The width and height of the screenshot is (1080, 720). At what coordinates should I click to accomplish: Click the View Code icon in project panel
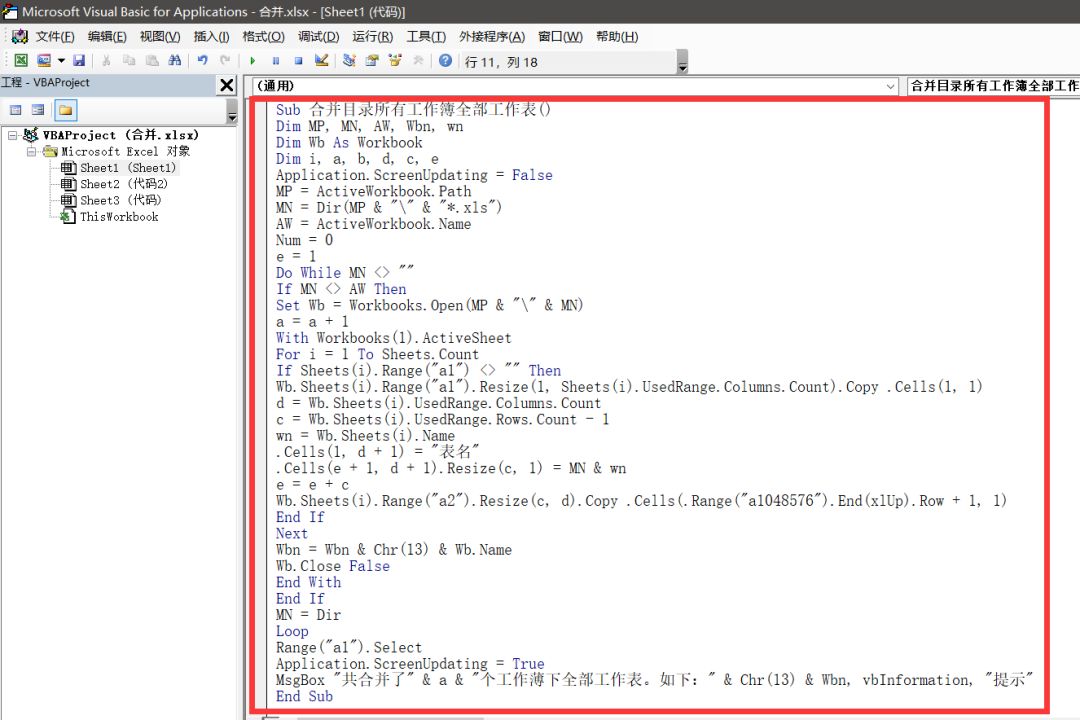[16, 110]
